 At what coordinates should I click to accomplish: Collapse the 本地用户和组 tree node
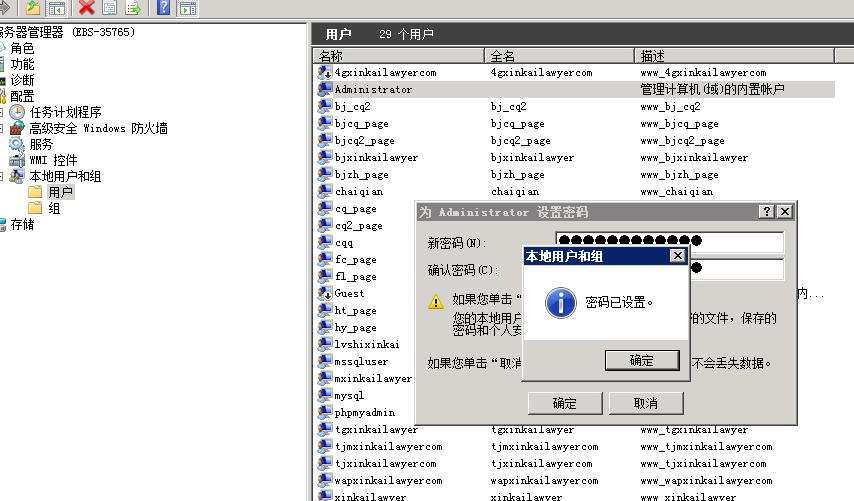[4, 176]
